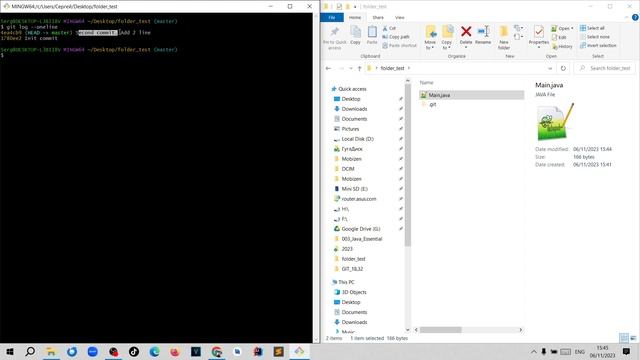Click the Open button in ribbon
The image size is (640, 360).
562,28
